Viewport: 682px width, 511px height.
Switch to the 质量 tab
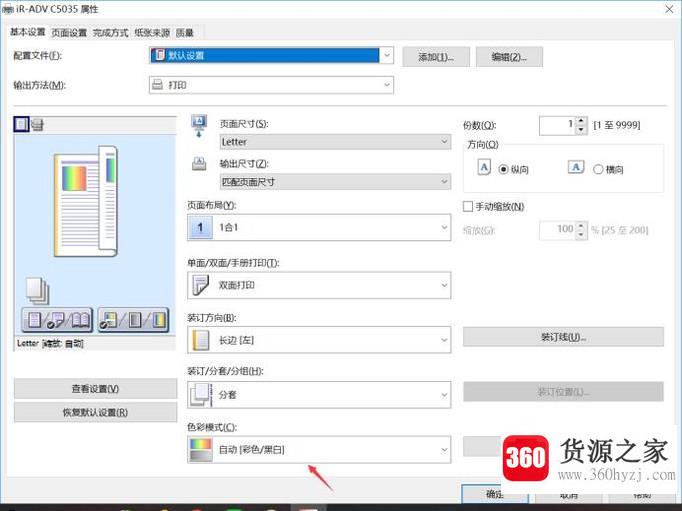[184, 33]
